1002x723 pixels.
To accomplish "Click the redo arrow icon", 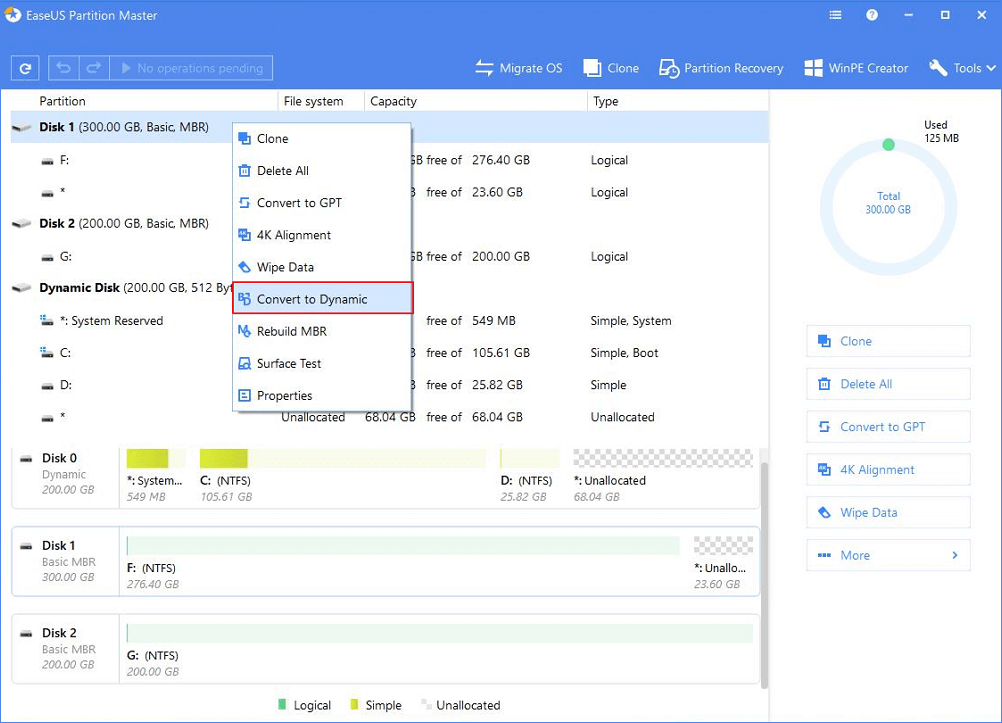I will 94,68.
